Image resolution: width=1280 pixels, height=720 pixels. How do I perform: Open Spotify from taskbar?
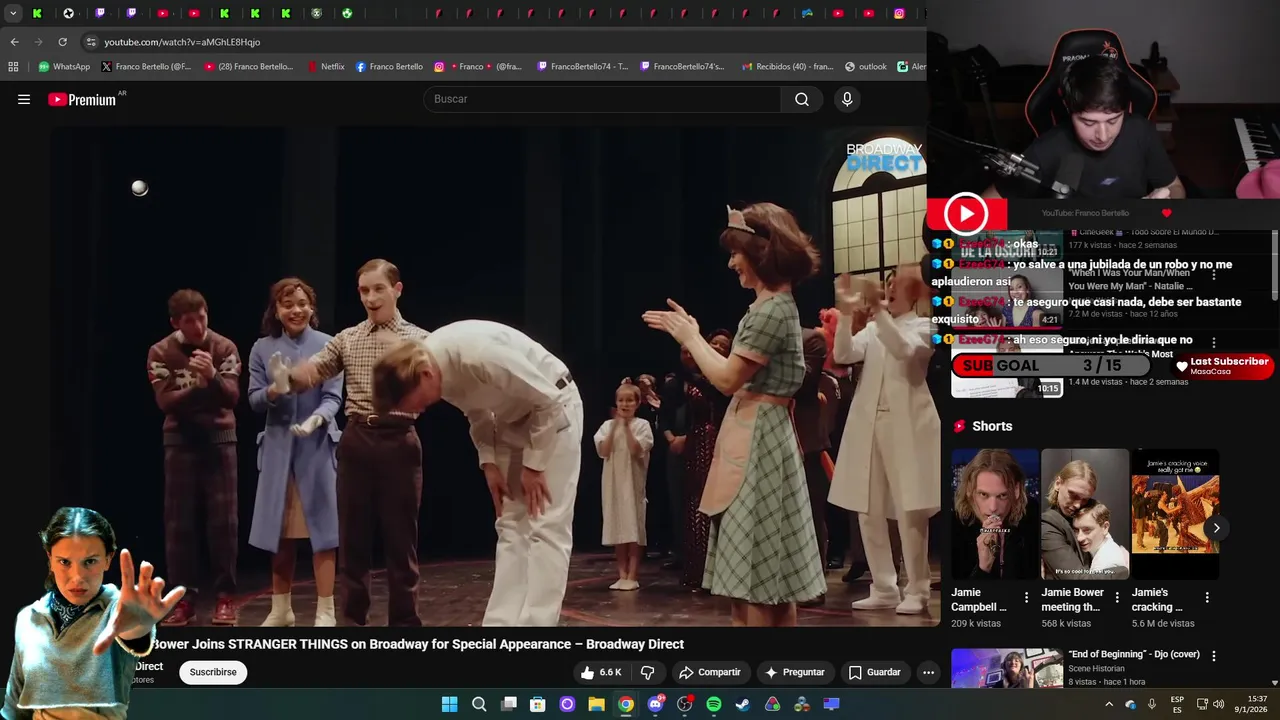point(714,704)
